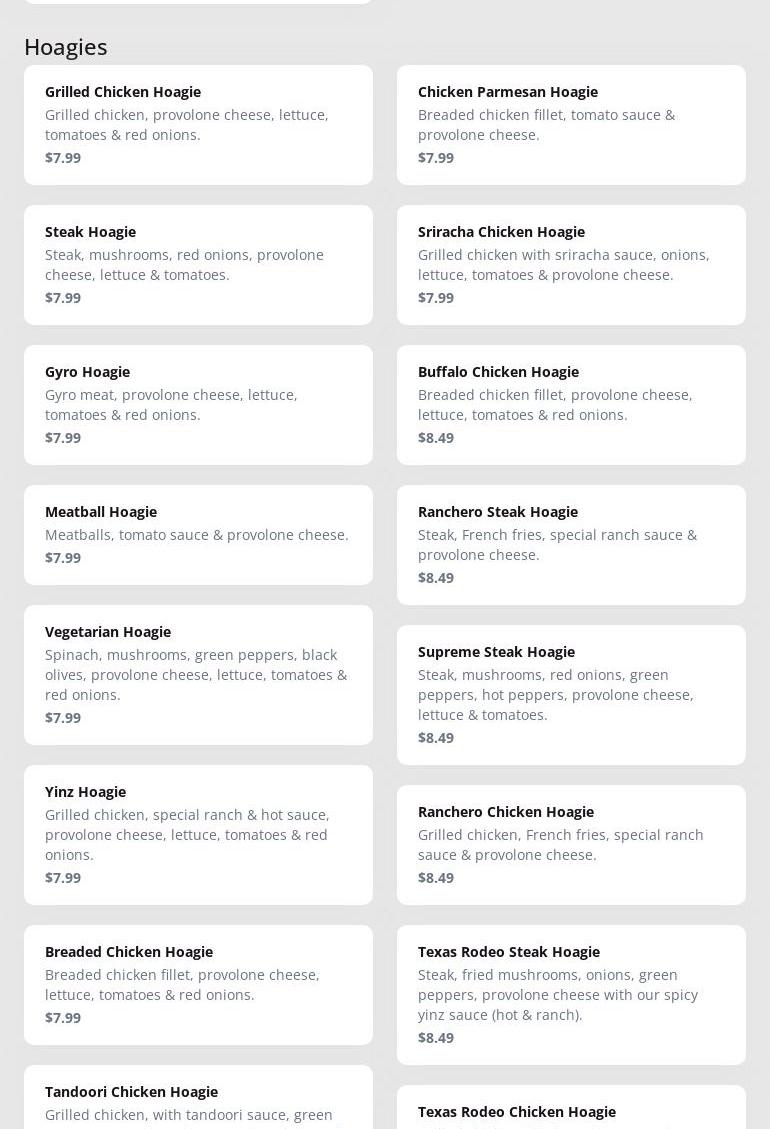The image size is (770, 1129).
Task: Click the Breaded Chicken Hoagie item
Action: pos(198,984)
